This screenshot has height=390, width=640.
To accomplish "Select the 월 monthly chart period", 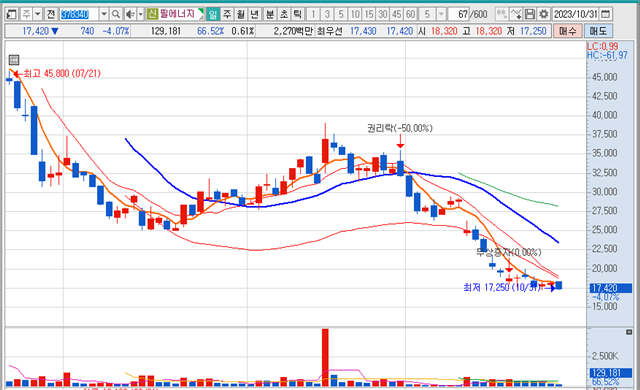I will point(241,15).
